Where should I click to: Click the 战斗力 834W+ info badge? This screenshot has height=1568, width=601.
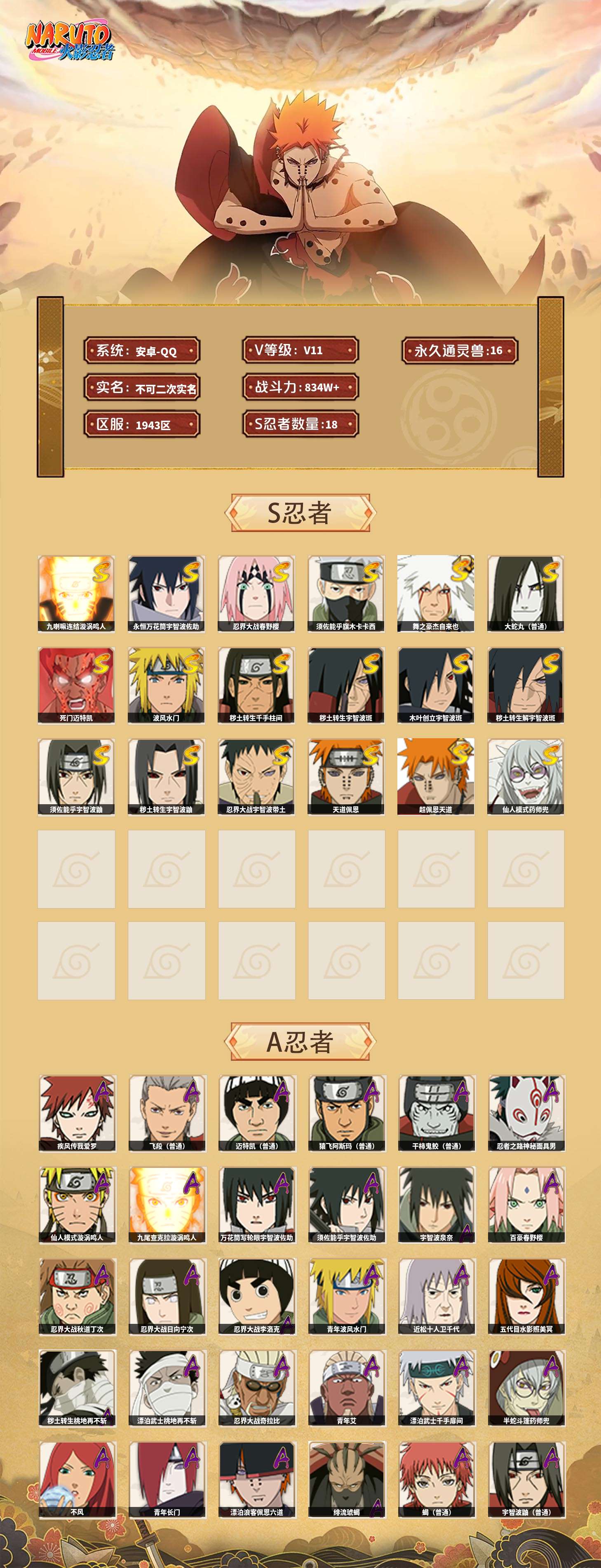pyautogui.click(x=300, y=387)
